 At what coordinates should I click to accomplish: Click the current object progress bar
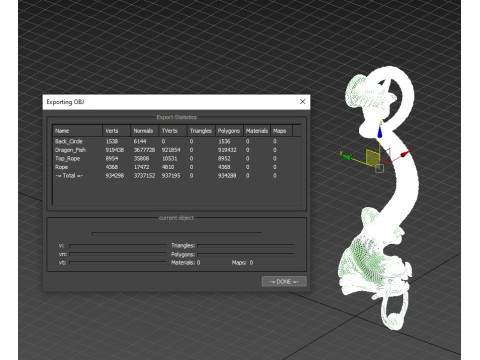[x=177, y=233]
